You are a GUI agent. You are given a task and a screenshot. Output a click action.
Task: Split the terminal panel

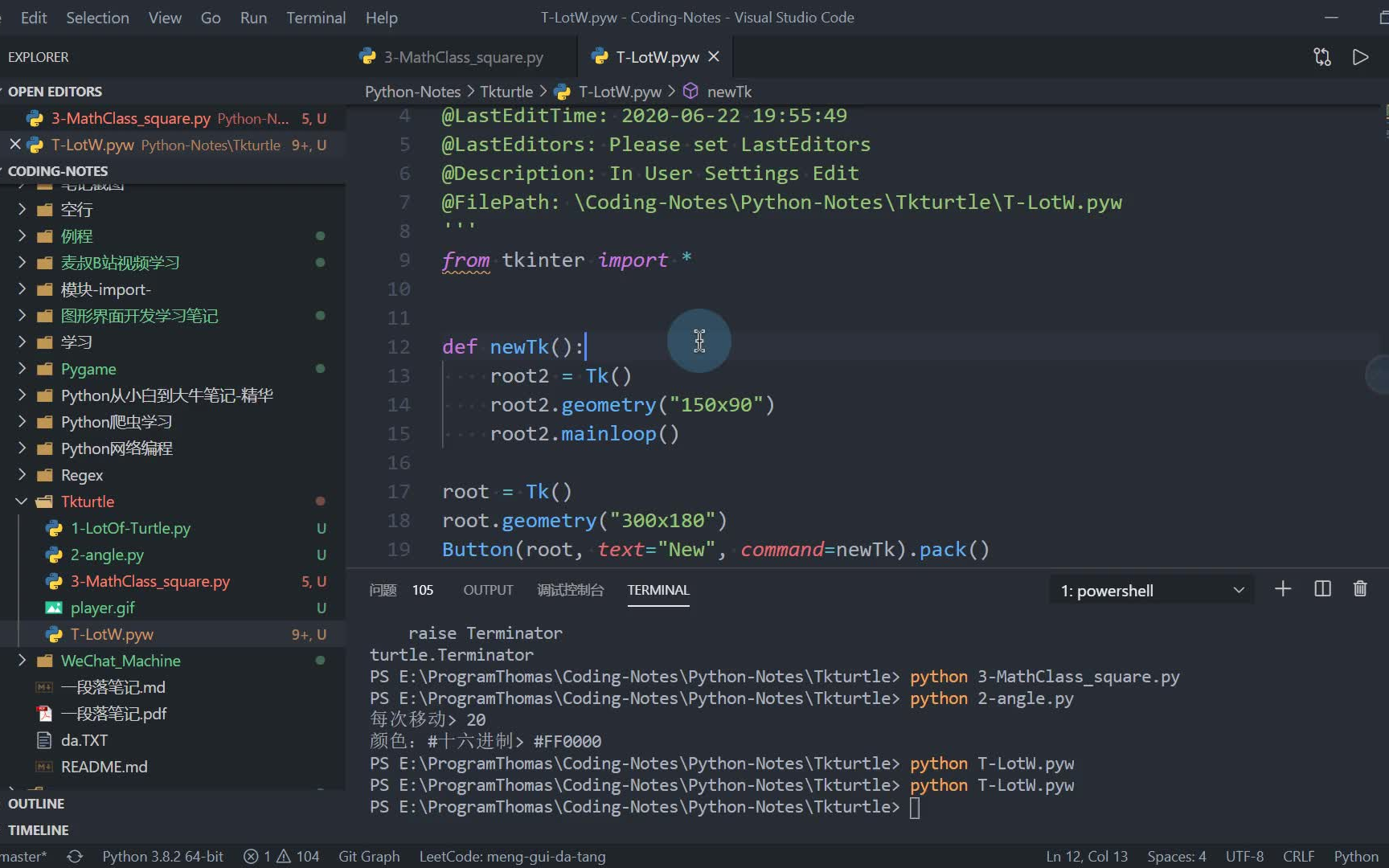1322,589
